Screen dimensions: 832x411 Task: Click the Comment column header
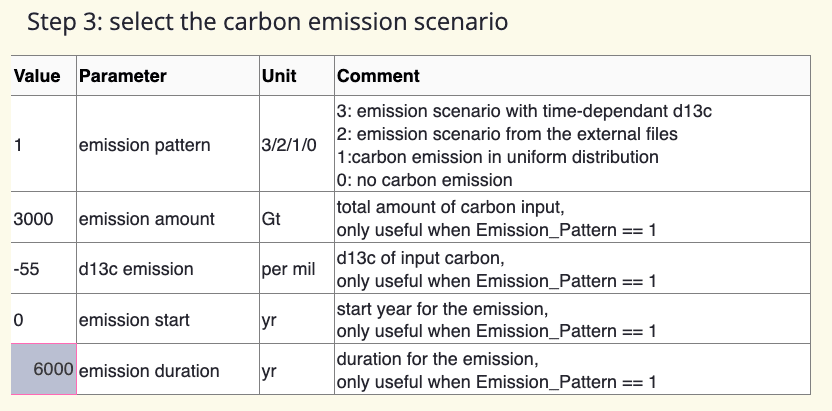coord(378,76)
